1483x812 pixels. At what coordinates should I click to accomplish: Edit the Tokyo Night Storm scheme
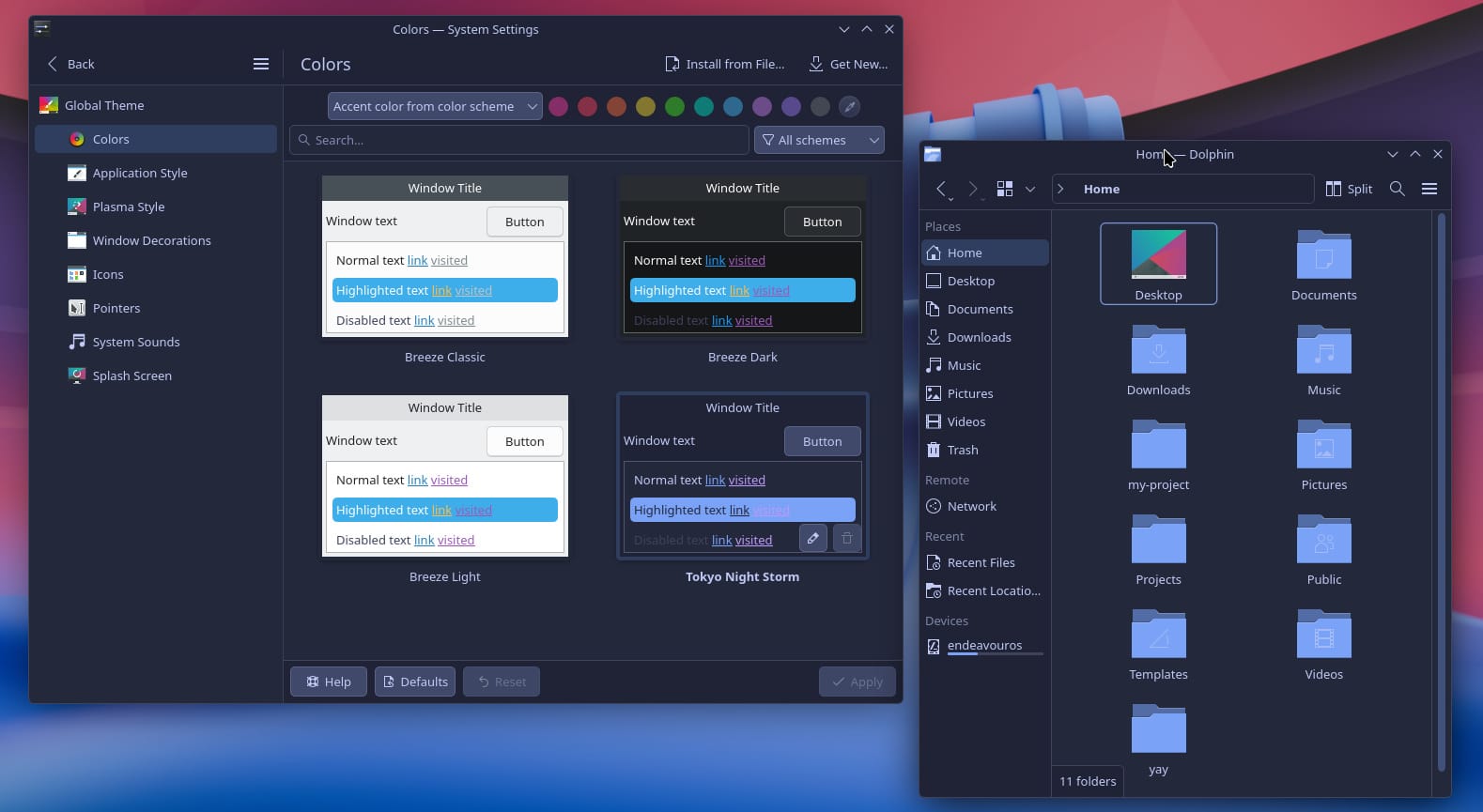(813, 538)
